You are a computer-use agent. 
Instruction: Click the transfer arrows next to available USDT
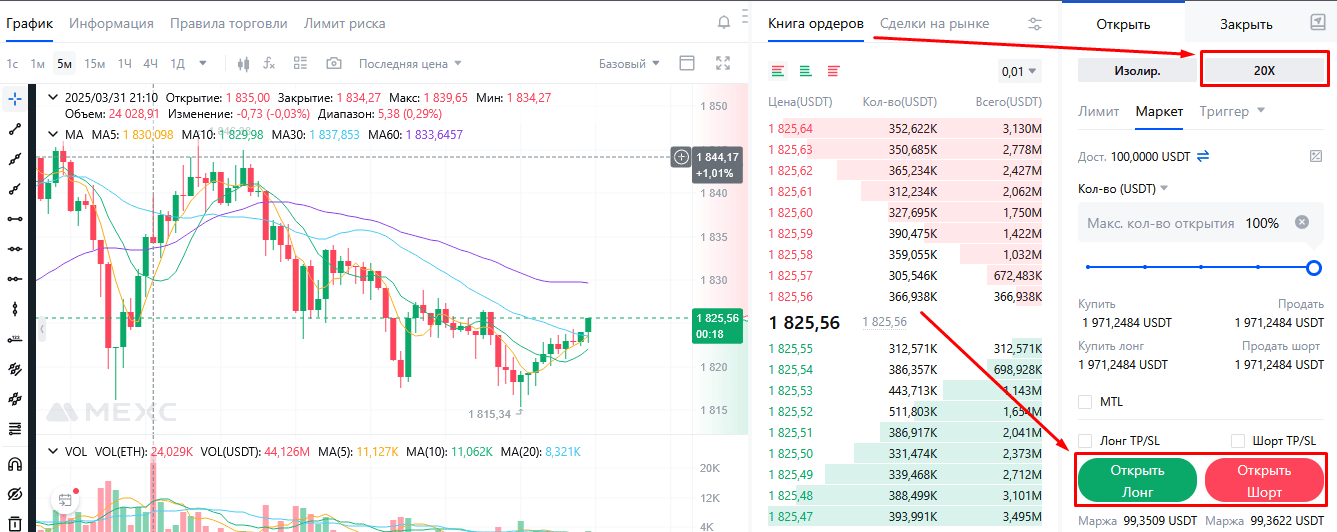point(1204,156)
